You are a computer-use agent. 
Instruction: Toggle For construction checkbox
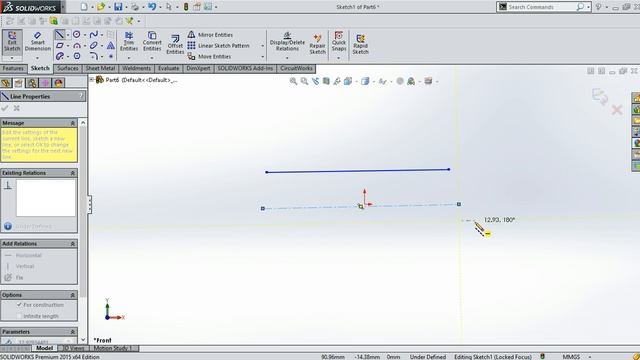tap(19, 305)
